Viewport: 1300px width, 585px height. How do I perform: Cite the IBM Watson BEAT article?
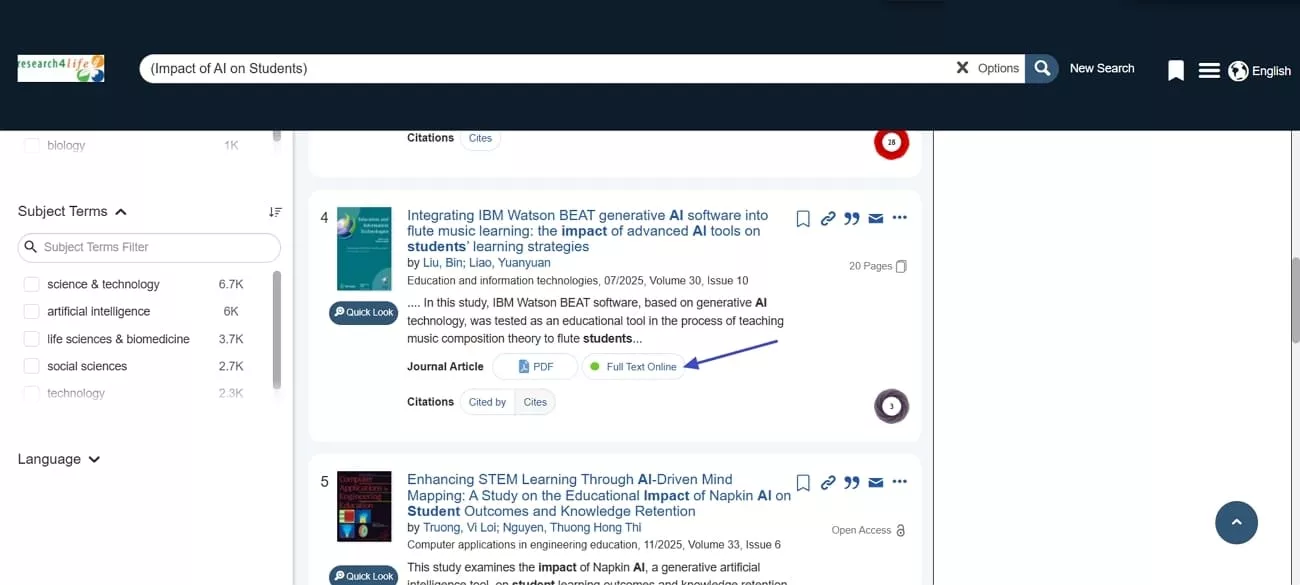pyautogui.click(x=852, y=218)
